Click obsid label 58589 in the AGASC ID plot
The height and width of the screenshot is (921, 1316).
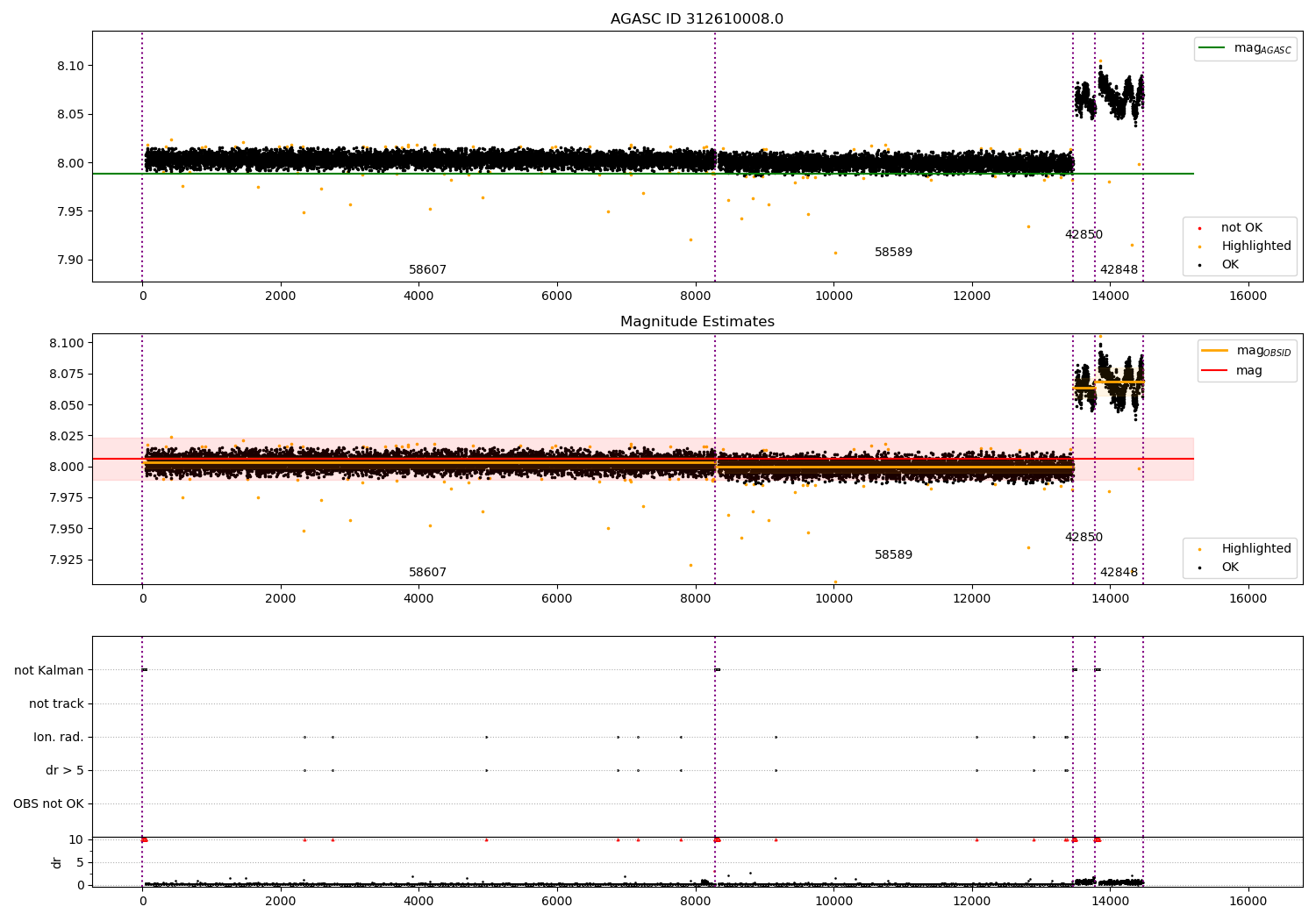(x=893, y=253)
